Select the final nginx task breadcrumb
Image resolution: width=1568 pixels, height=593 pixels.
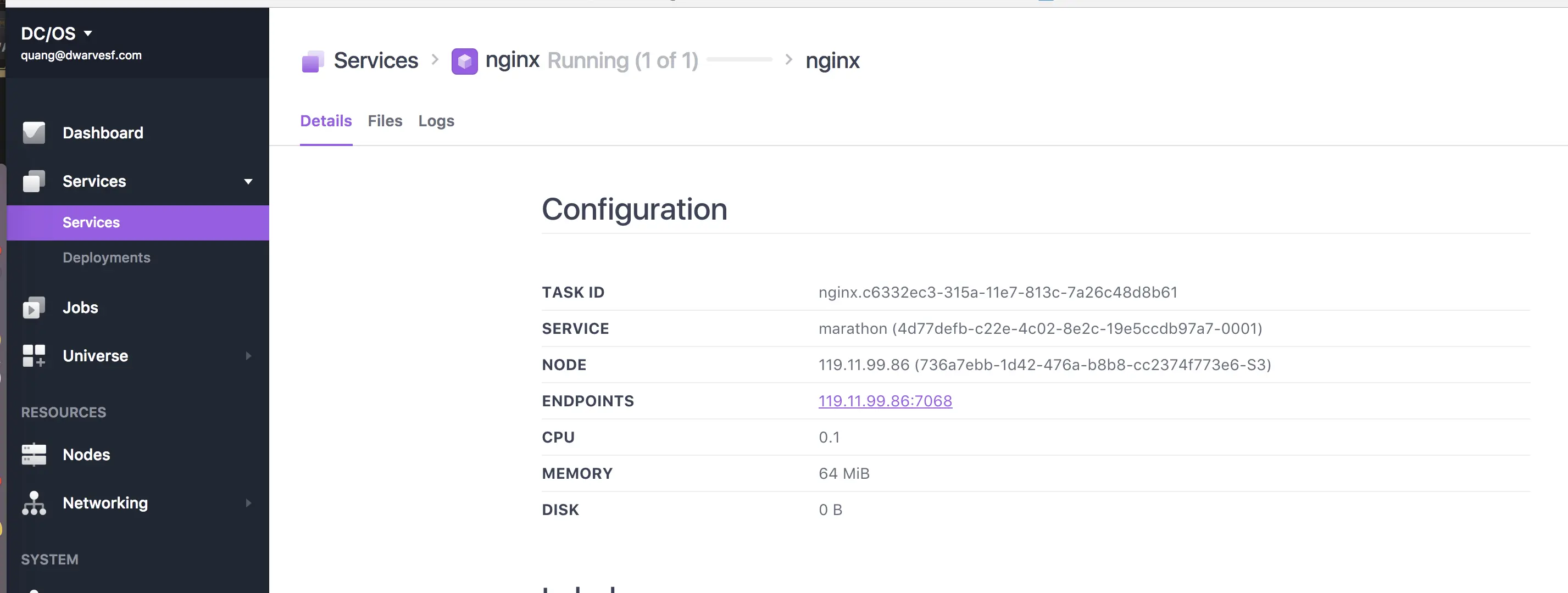(x=832, y=60)
